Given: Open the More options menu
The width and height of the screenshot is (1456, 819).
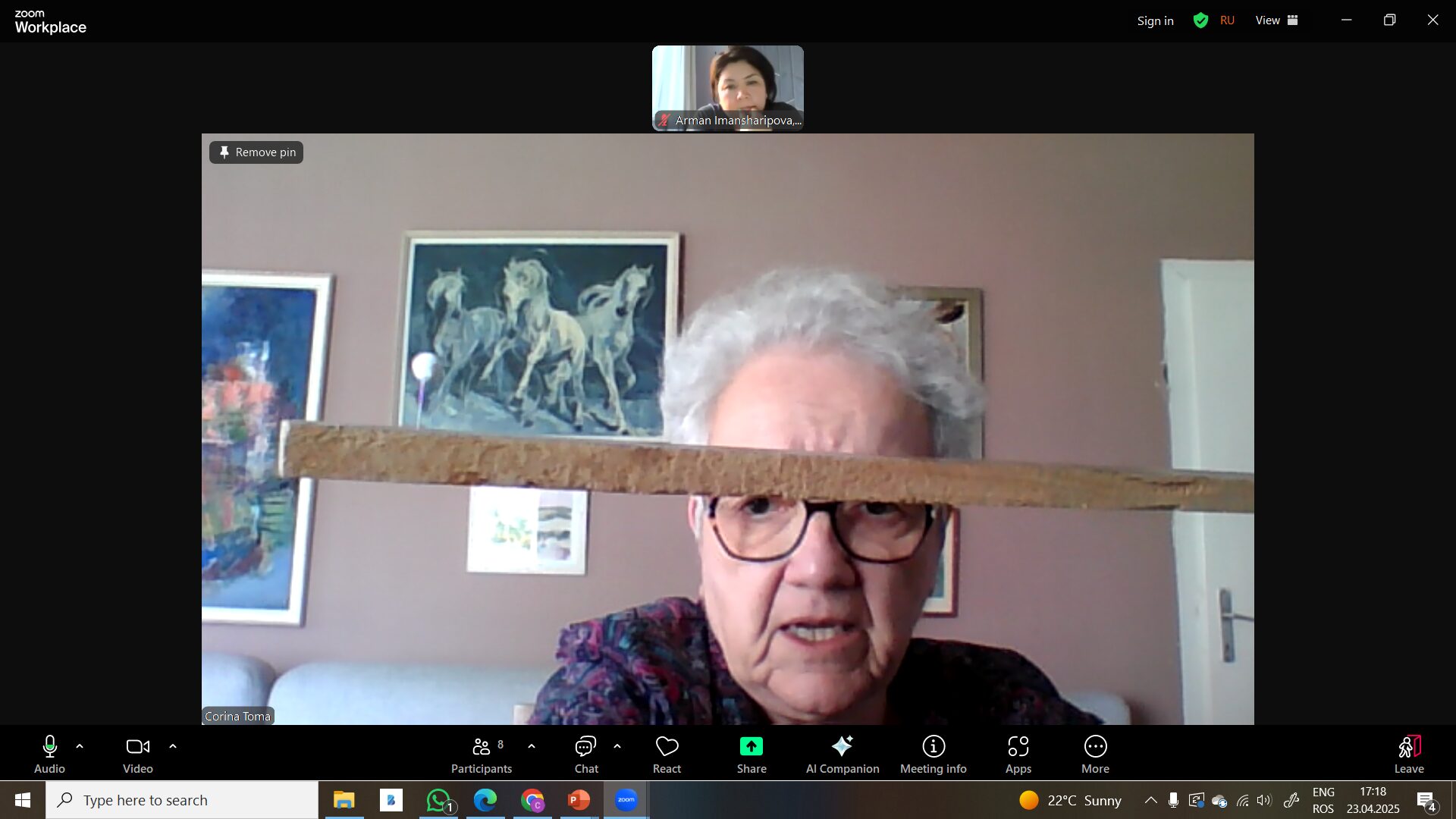Looking at the screenshot, I should [1096, 755].
